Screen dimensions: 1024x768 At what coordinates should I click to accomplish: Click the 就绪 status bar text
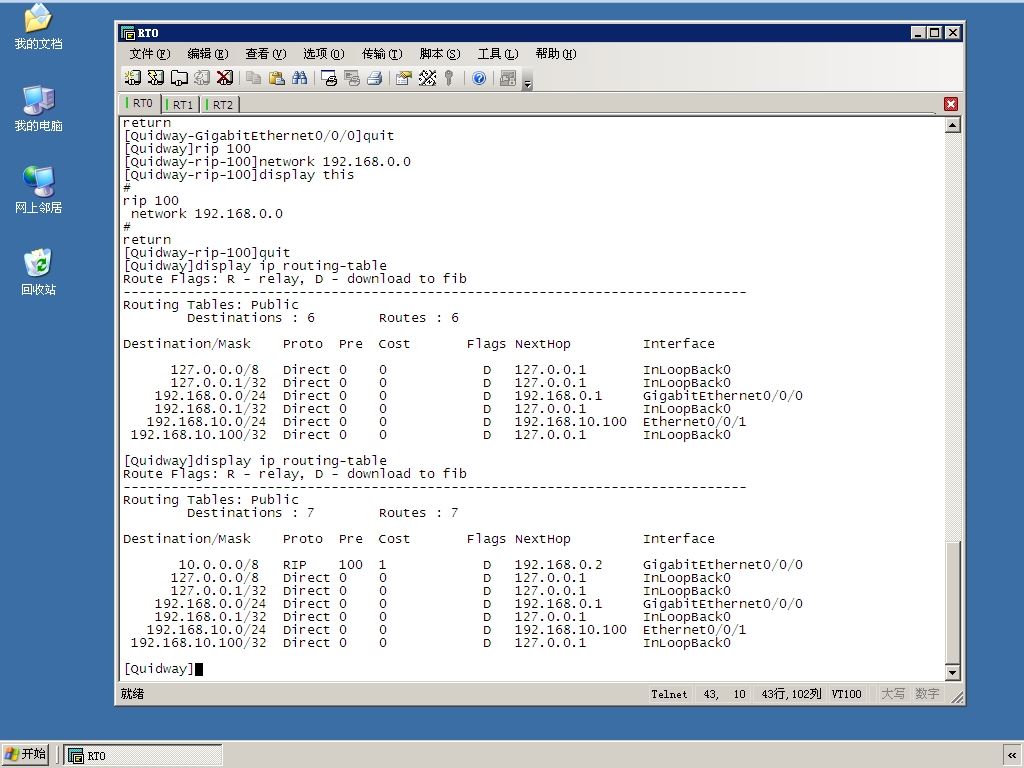pyautogui.click(x=132, y=694)
